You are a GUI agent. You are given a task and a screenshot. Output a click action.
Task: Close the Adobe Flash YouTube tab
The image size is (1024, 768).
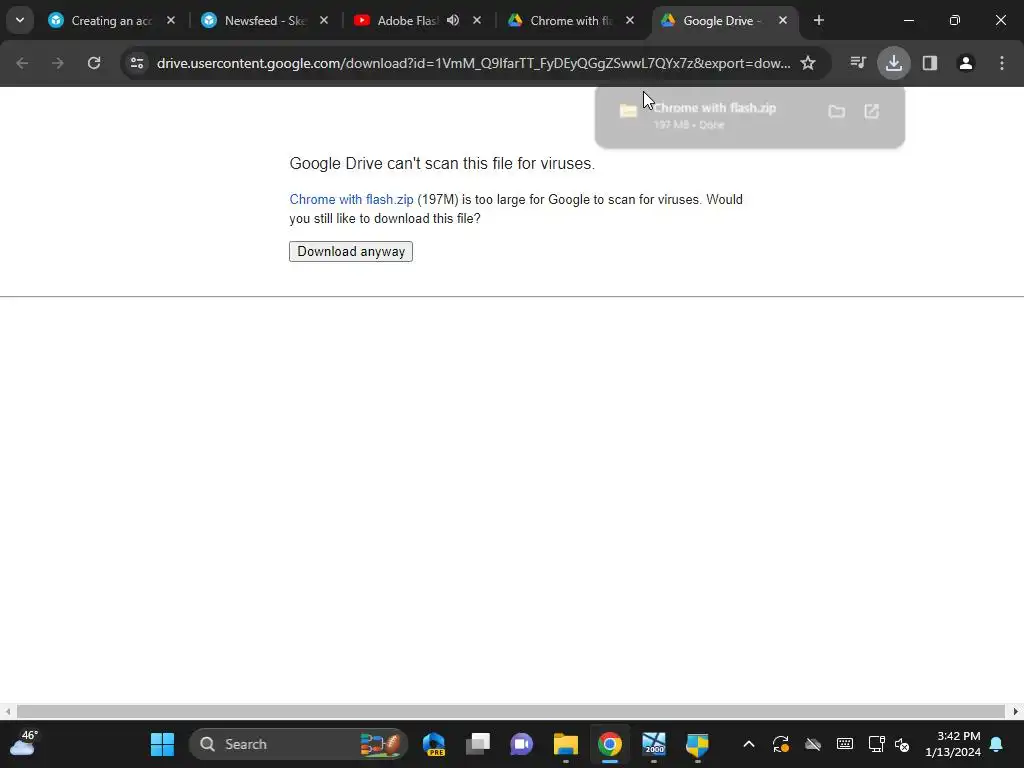(x=477, y=20)
